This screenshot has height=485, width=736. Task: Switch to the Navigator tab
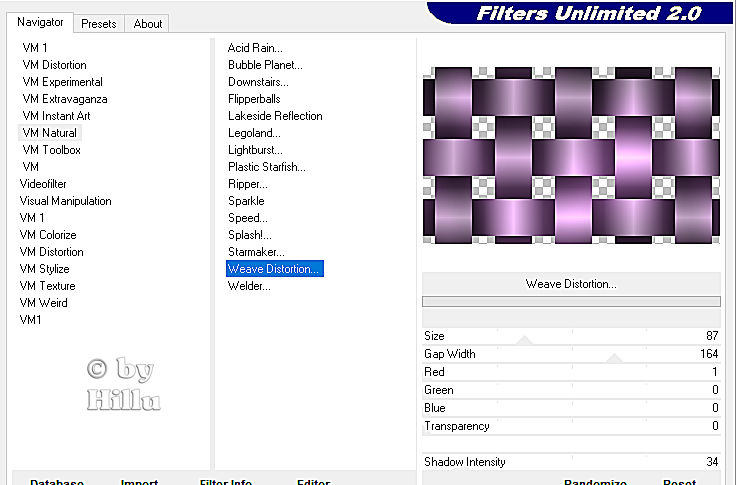click(x=40, y=22)
